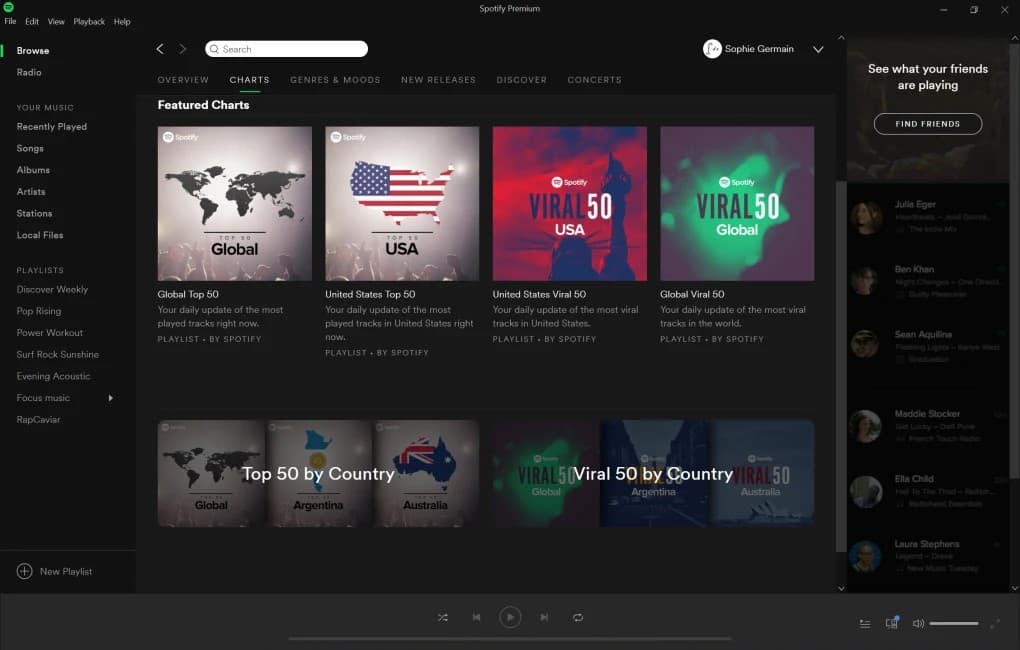Image resolution: width=1020 pixels, height=650 pixels.
Task: Mute sound with the speaker icon
Action: tap(918, 622)
